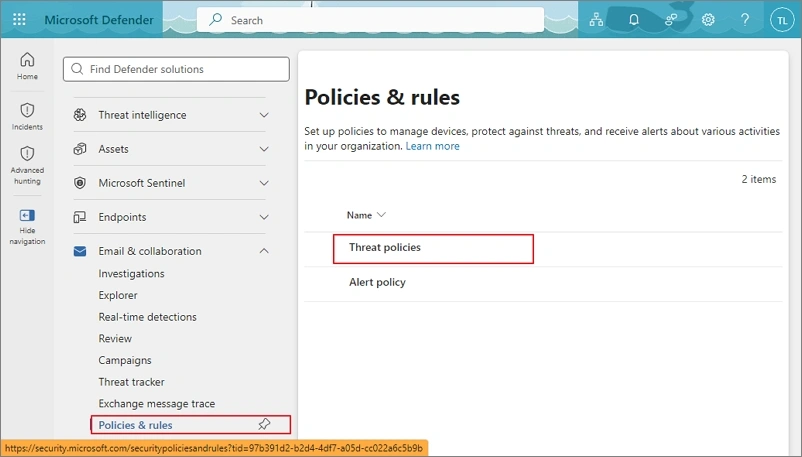Open Investigations under Email & collaboration
This screenshot has height=457, width=802.
click(131, 274)
